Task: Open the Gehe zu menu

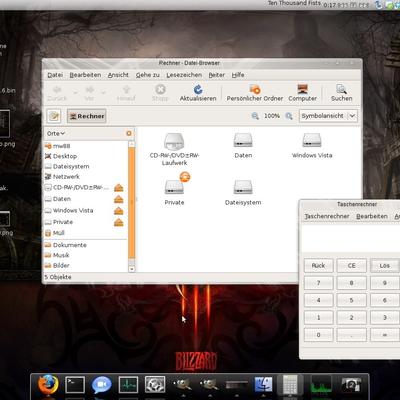Action: click(x=148, y=75)
